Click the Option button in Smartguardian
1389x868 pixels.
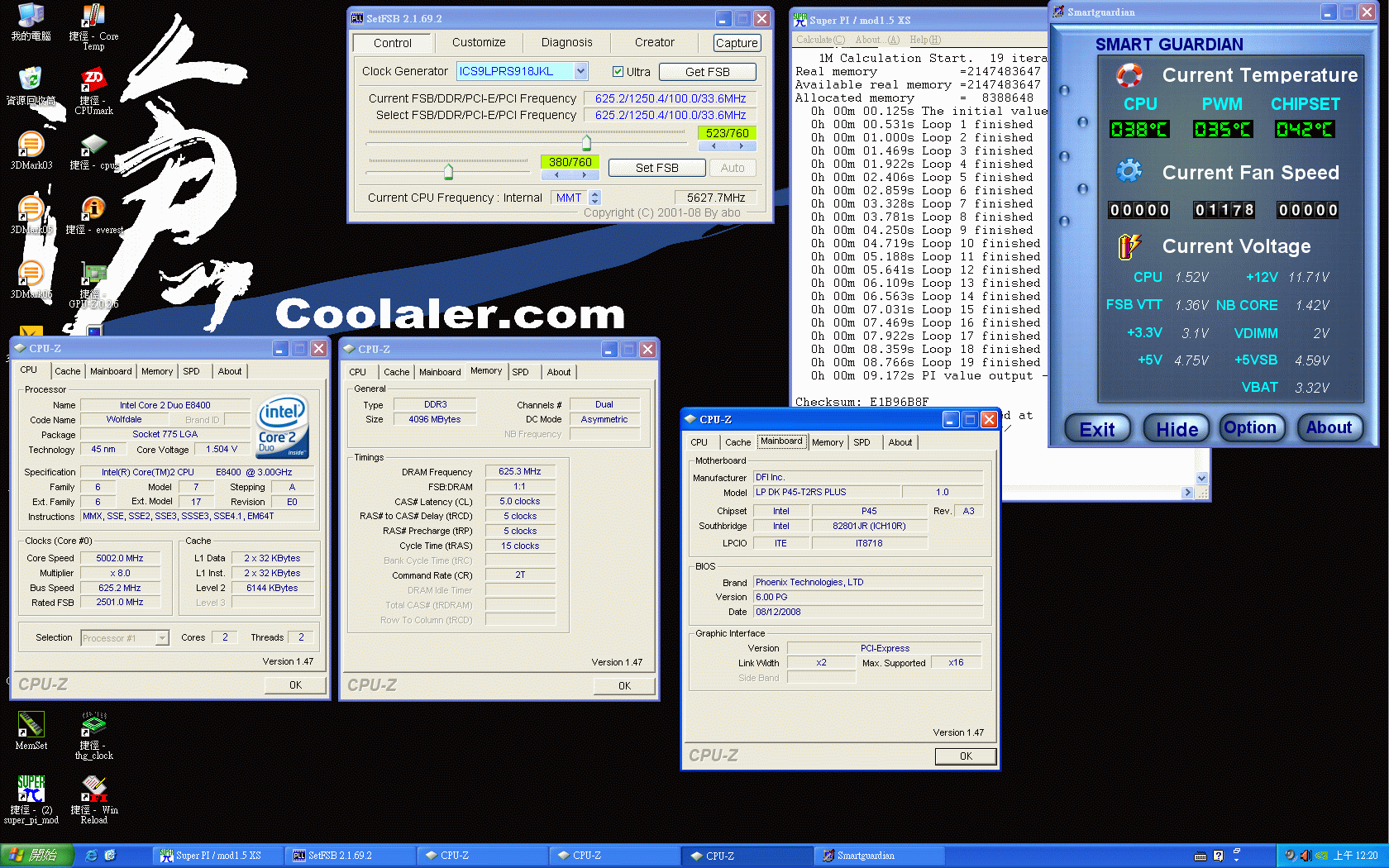1250,427
